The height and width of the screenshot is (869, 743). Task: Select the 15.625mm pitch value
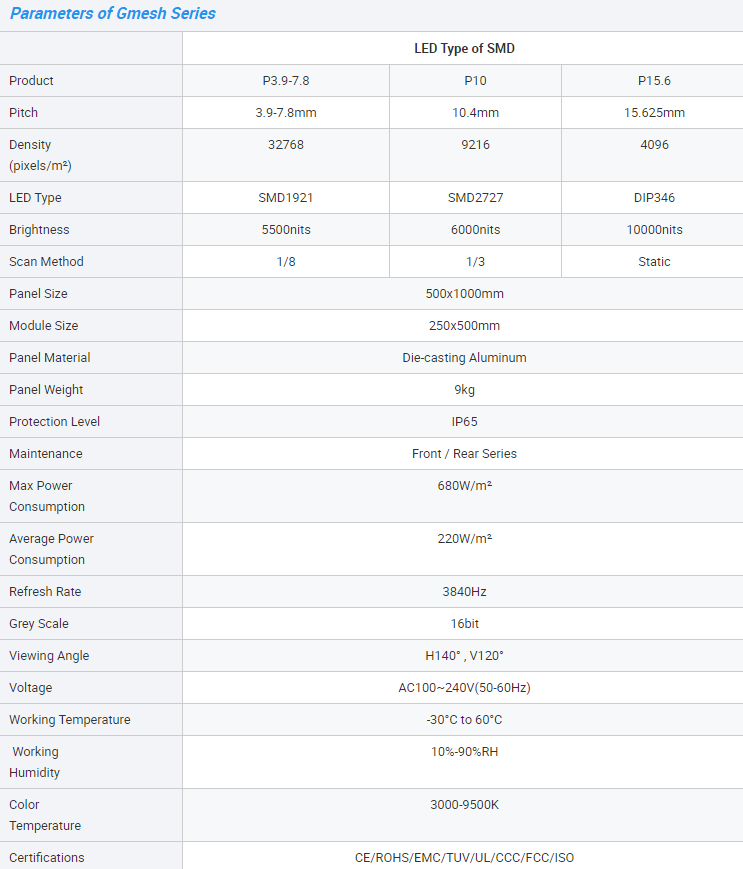654,113
